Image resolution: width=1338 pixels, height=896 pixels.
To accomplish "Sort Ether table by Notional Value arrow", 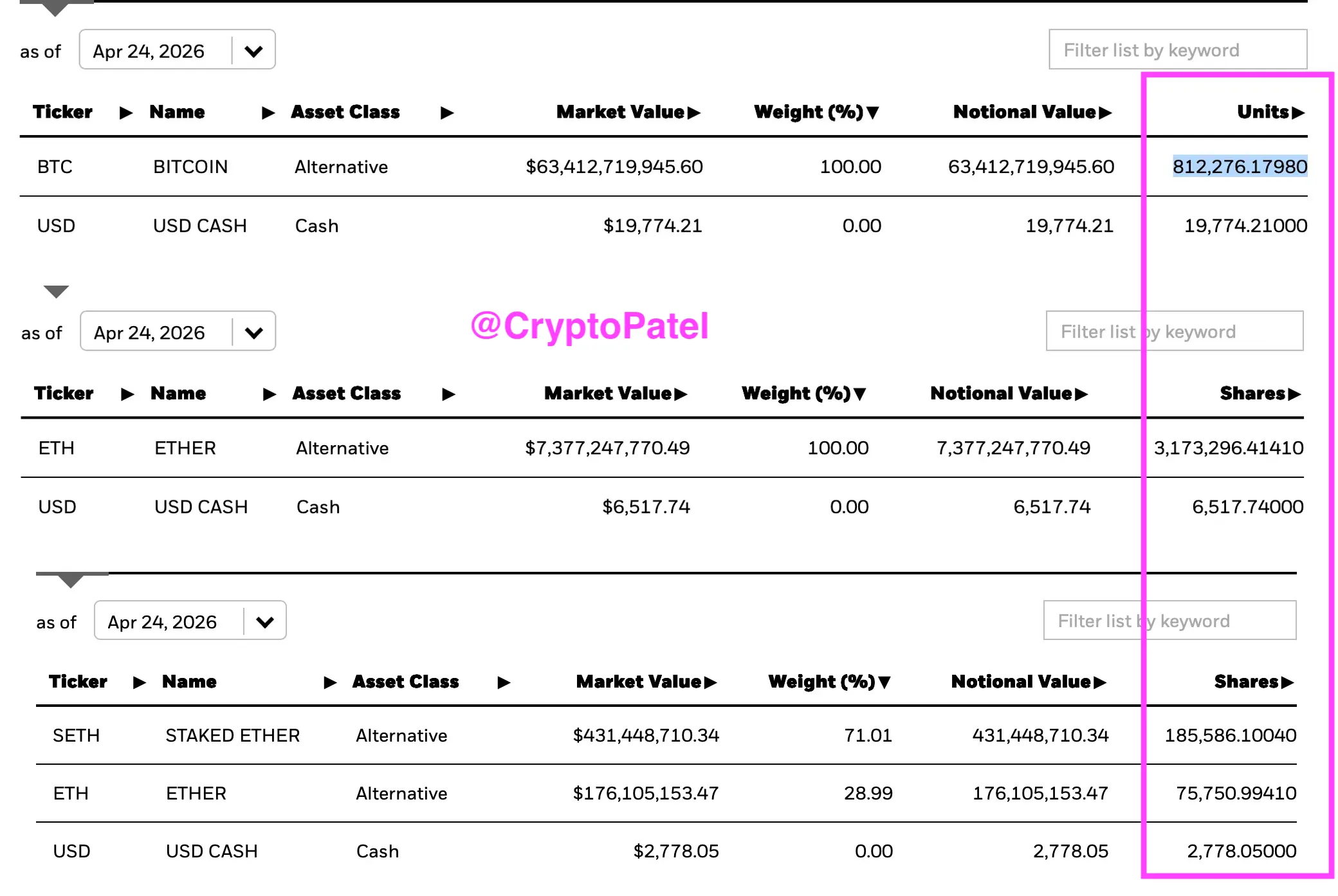I will click(1081, 394).
